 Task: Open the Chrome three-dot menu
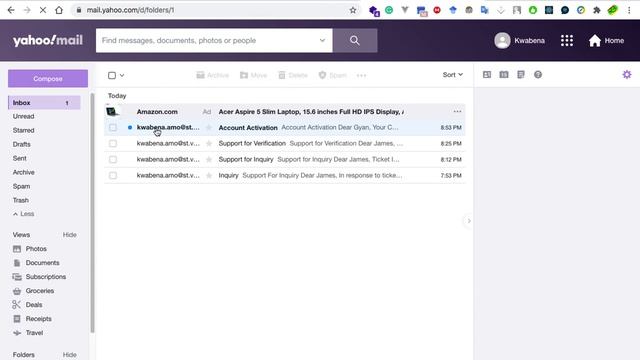(x=629, y=10)
